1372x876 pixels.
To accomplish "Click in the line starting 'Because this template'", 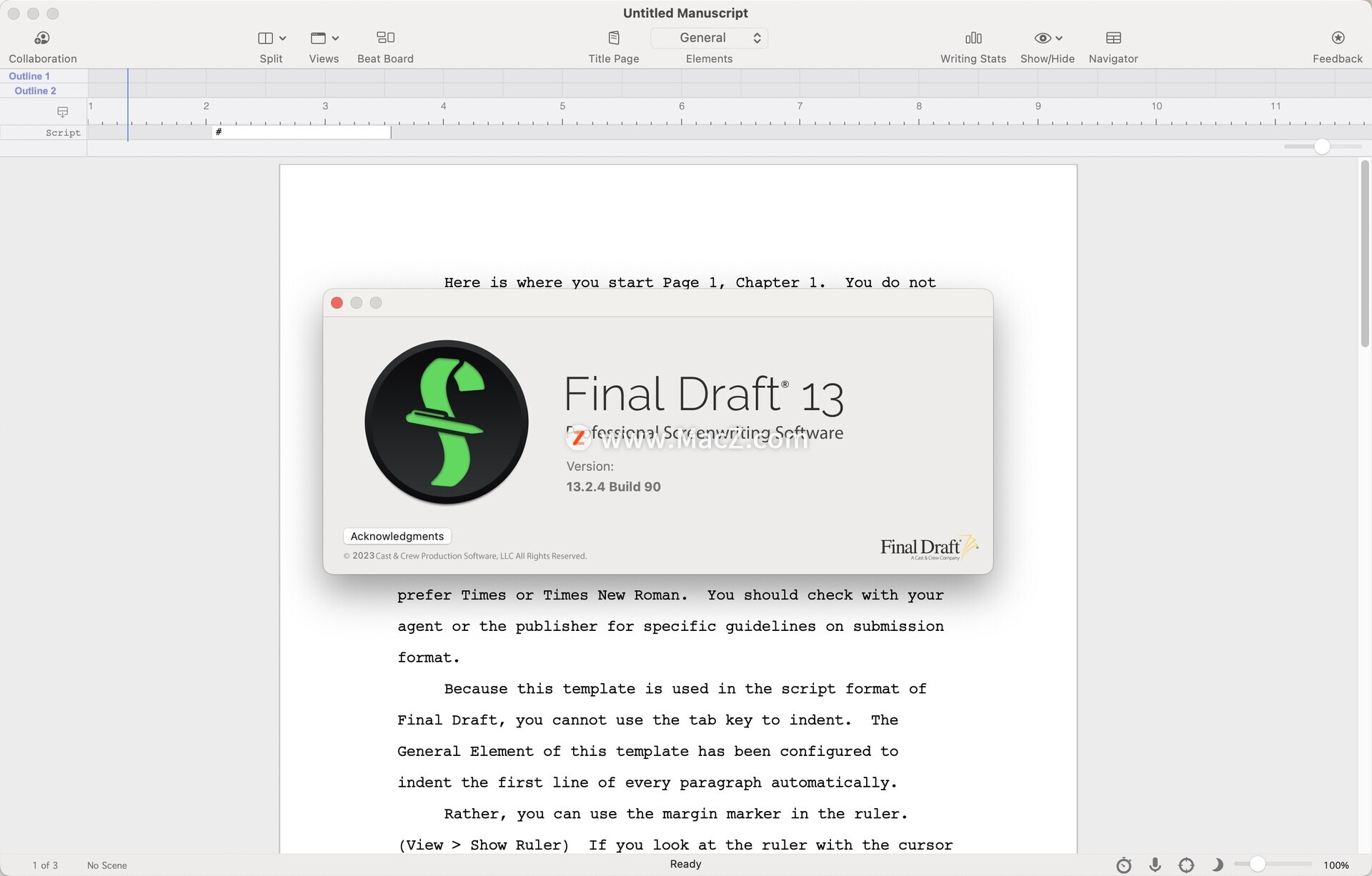I will point(685,689).
